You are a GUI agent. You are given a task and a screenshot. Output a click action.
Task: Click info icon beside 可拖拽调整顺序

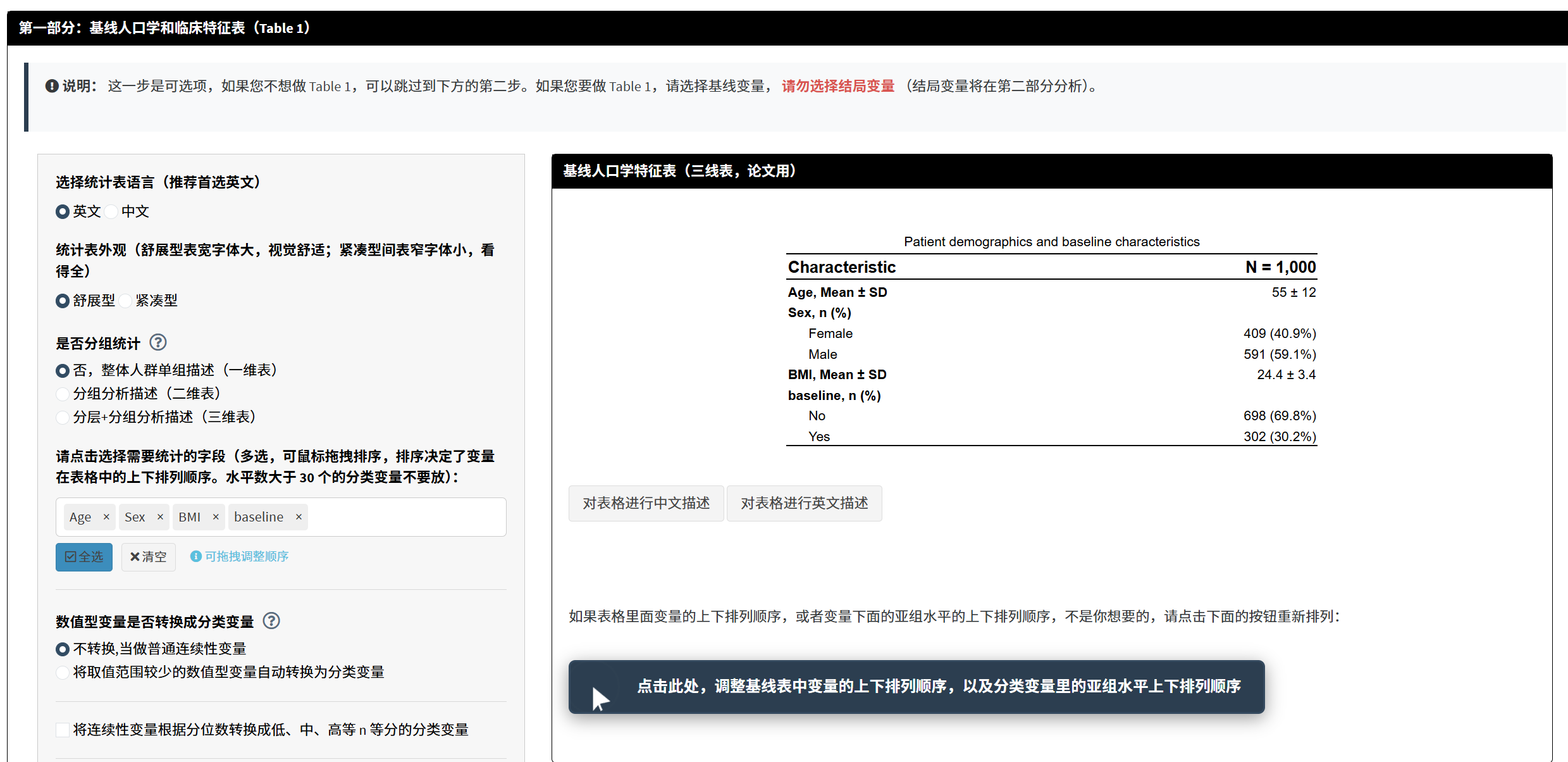(196, 556)
